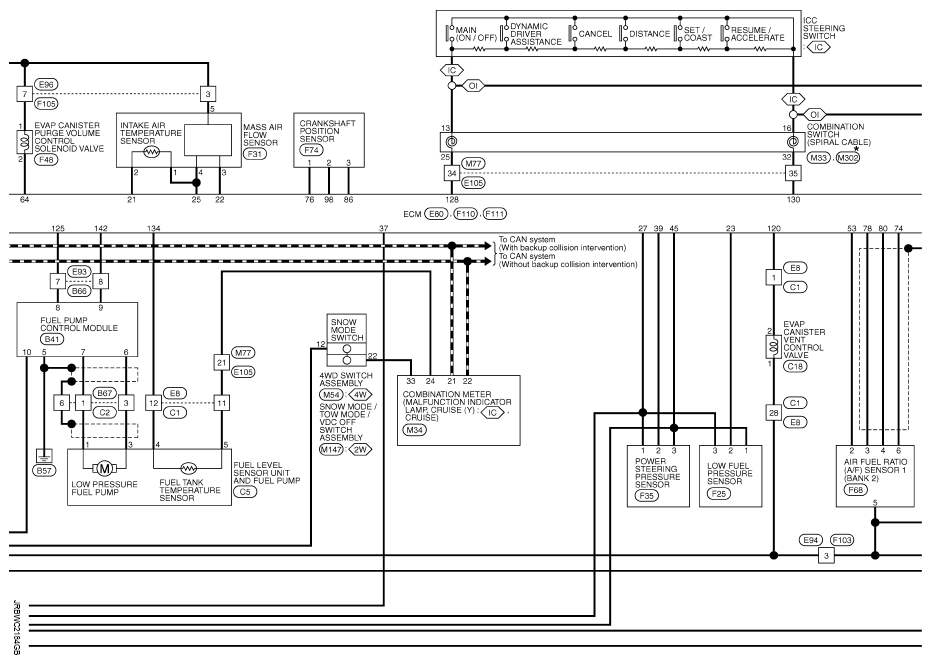
Task: Click the M34 combination meter connector label
Action: (412, 429)
